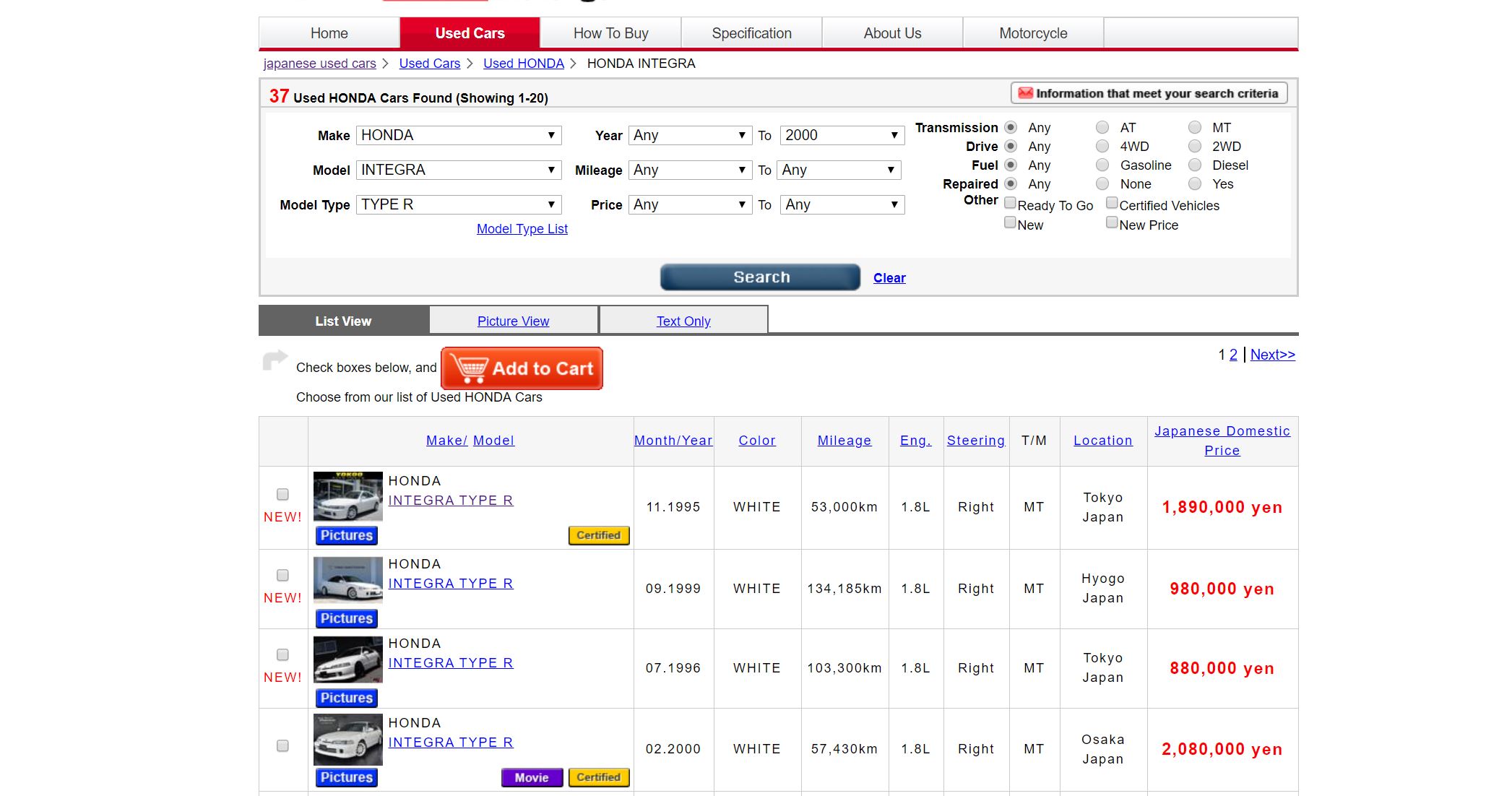Select Diesel fuel radio button
Viewport: 1512px width, 796px height.
pos(1195,165)
